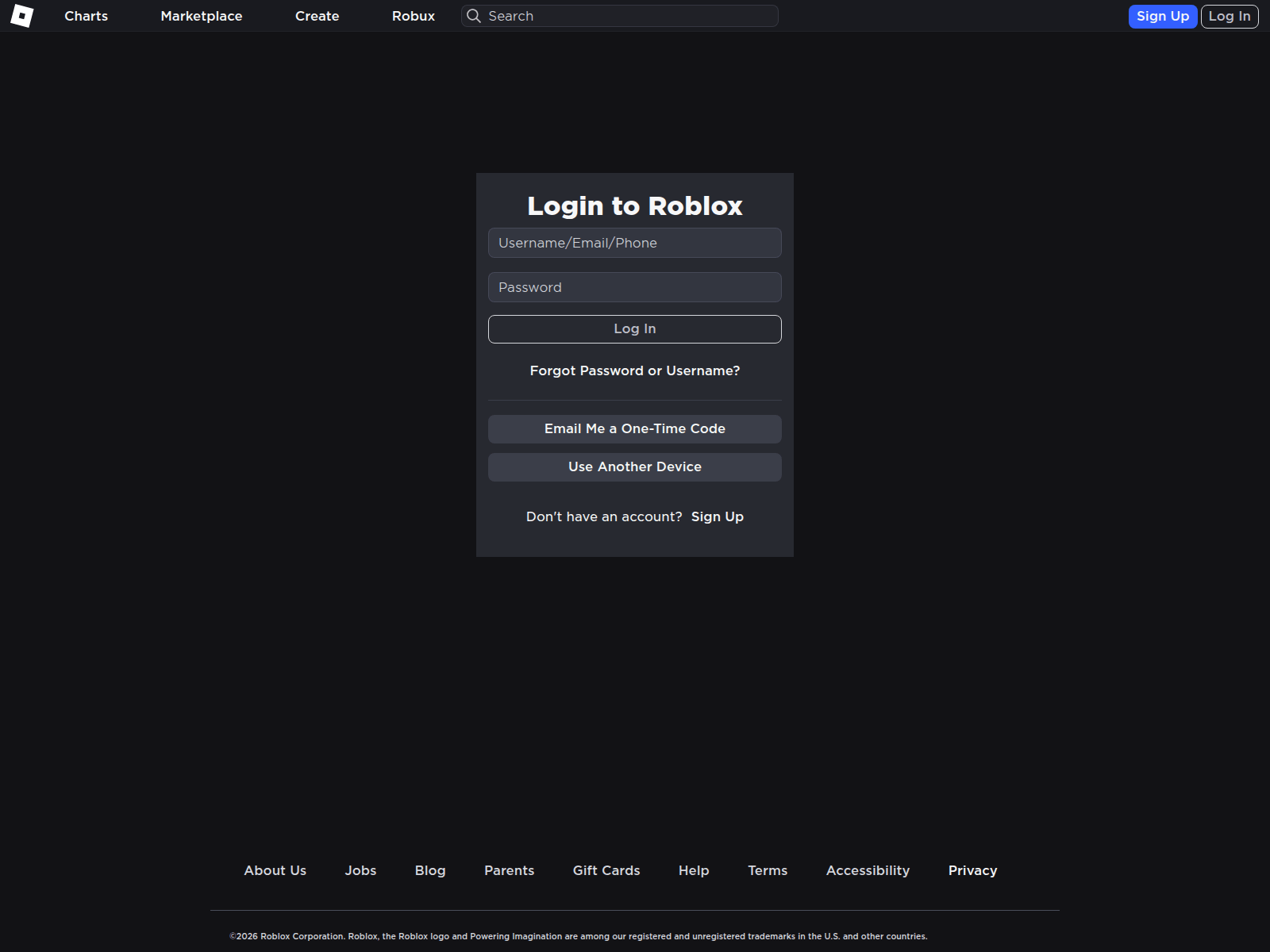Open the Privacy footer link

tap(973, 870)
